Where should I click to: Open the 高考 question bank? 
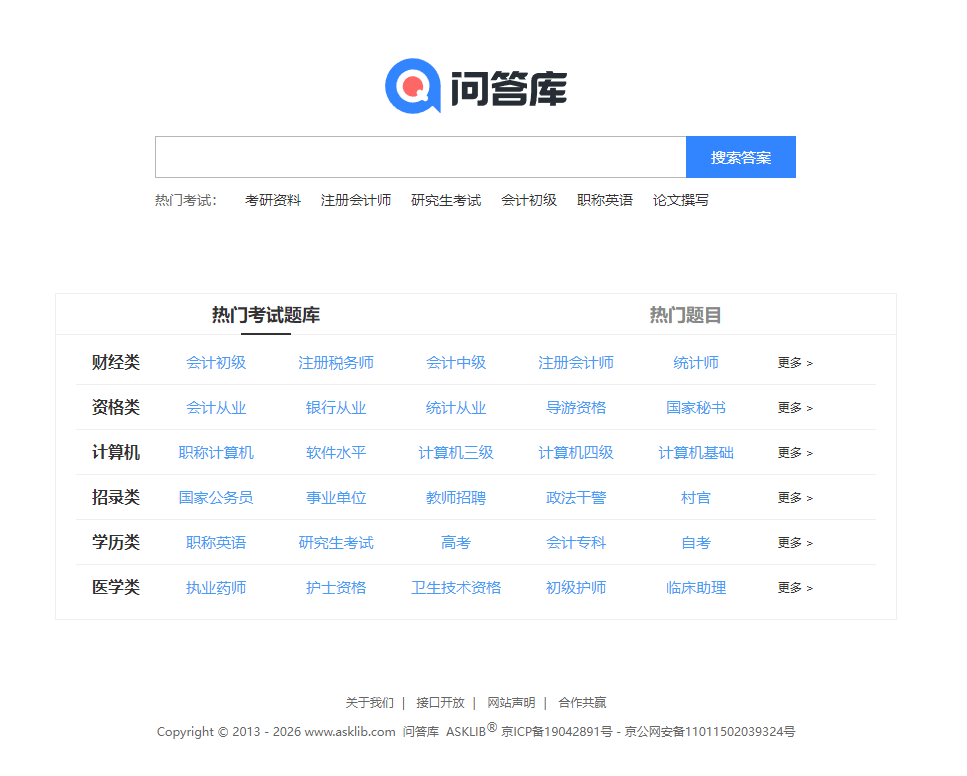456,543
